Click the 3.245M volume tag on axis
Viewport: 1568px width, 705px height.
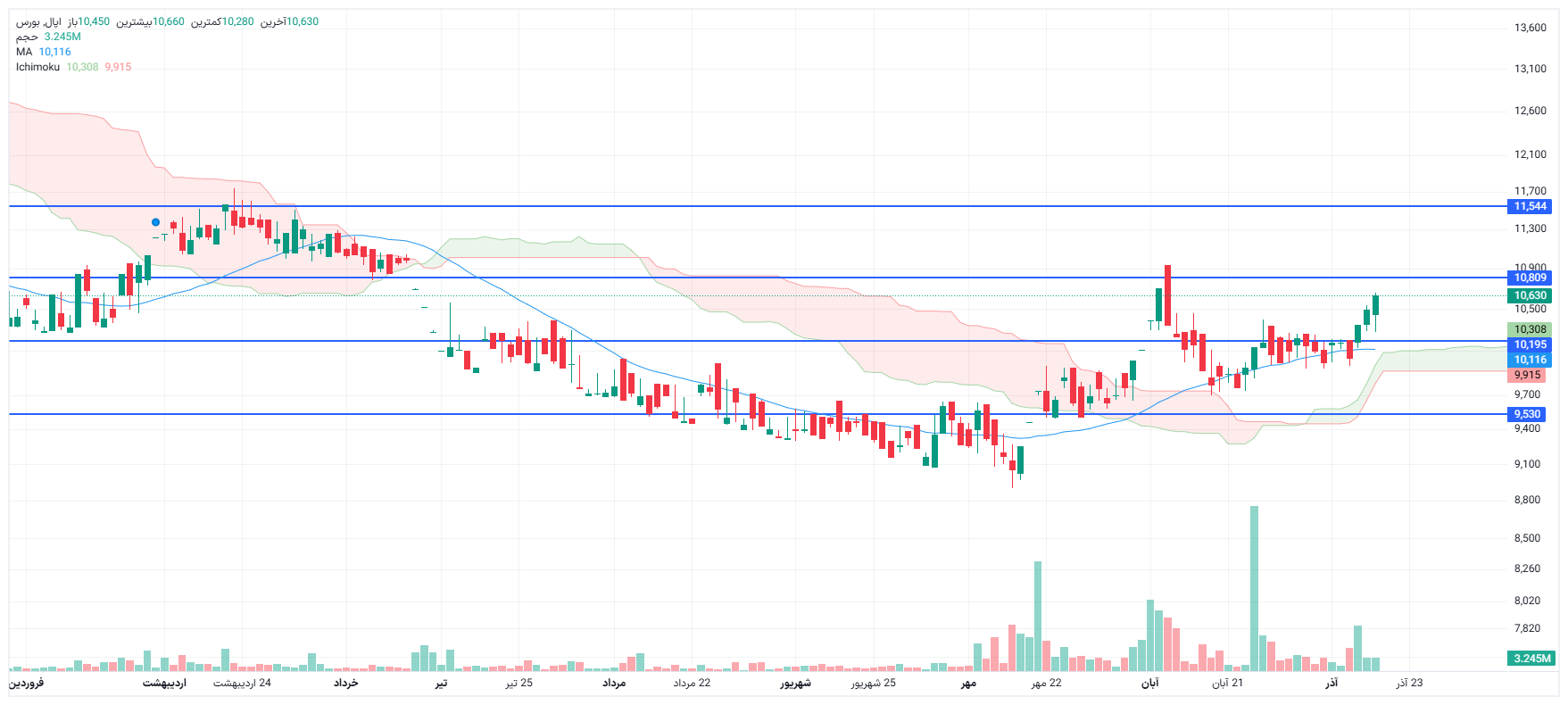coord(1531,659)
